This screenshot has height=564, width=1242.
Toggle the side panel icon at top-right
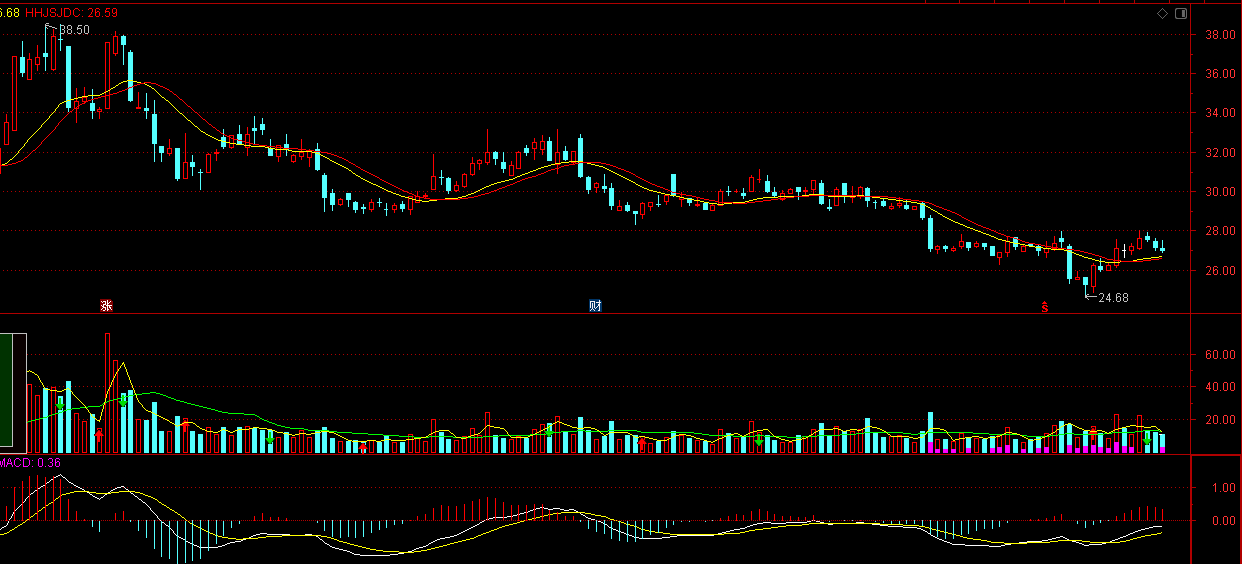pos(1181,13)
